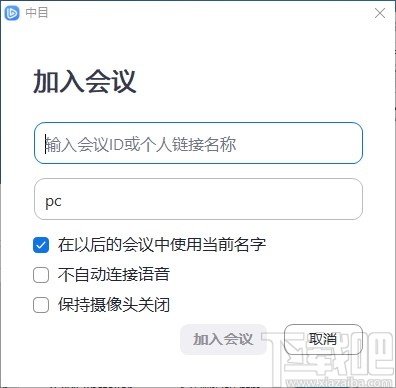Click the 中目 window title text

[37, 13]
